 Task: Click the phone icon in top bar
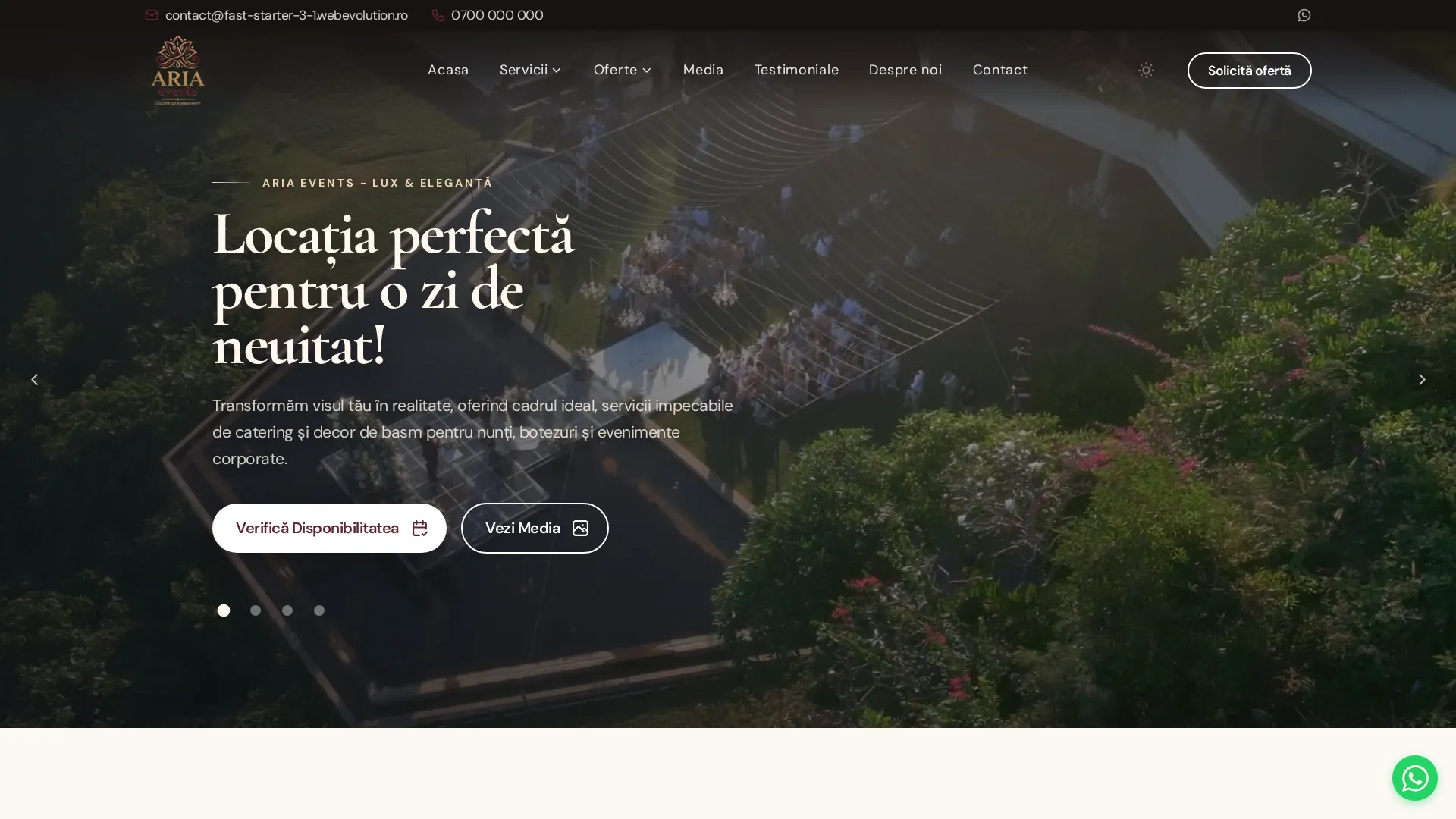(x=438, y=15)
